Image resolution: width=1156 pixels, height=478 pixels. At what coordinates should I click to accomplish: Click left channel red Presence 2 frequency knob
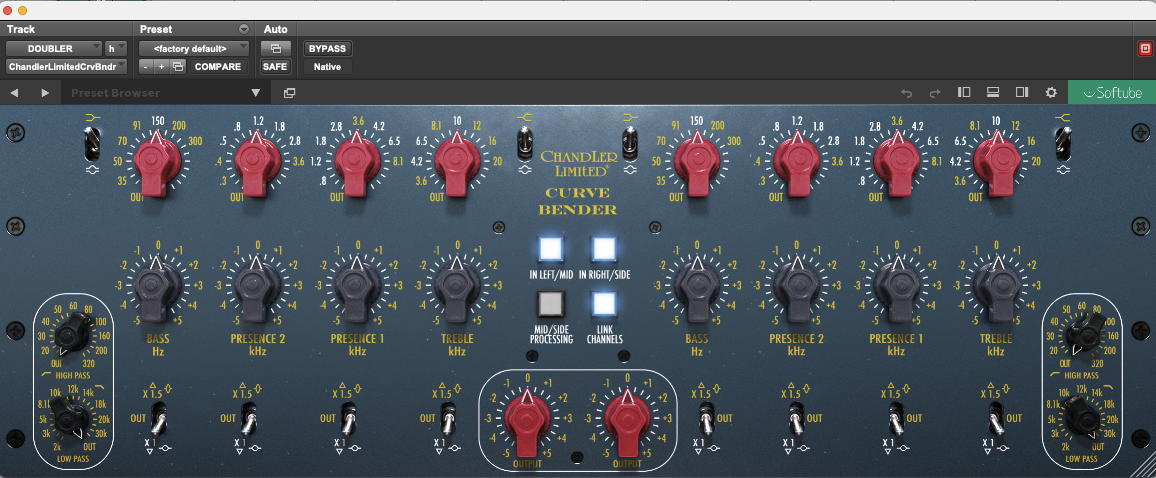click(256, 162)
